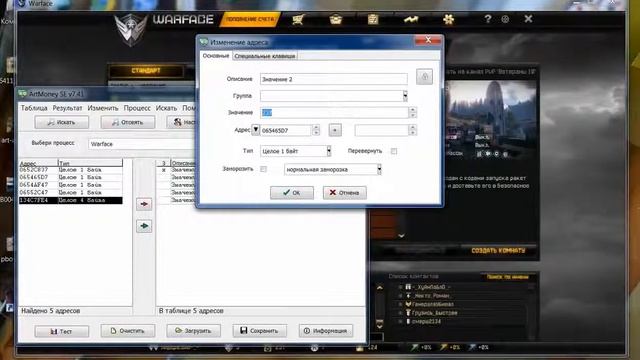Image resolution: width=640 pixels, height=360 pixels.
Task: Click the Очистить clear button
Action: pos(128,331)
